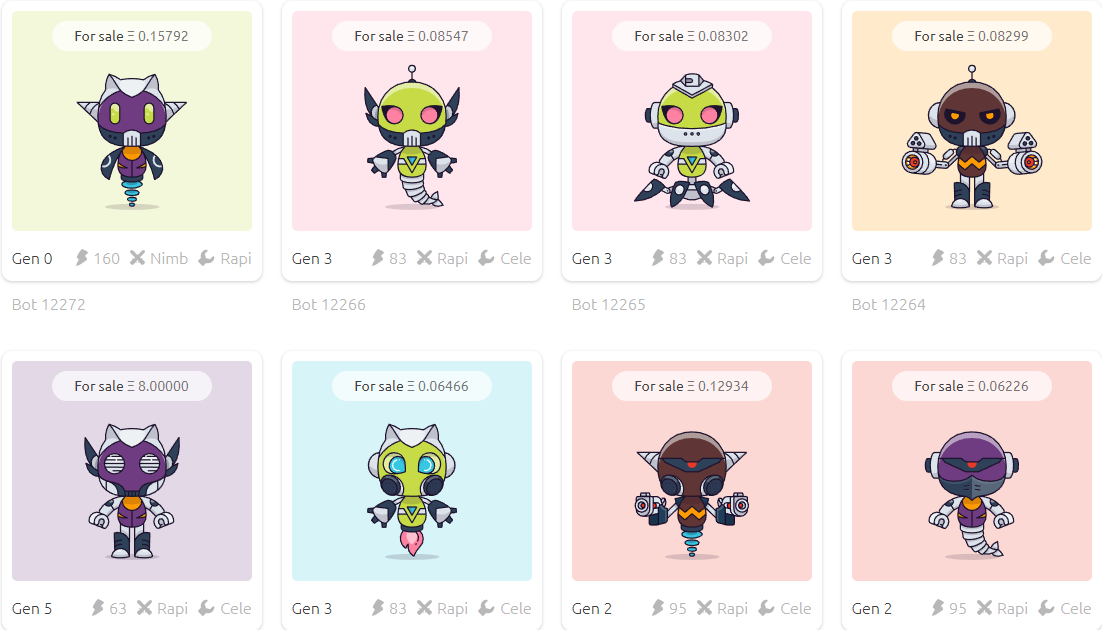
Task: Click the wrench icon on Bot 12265 card
Action: [x=766, y=258]
